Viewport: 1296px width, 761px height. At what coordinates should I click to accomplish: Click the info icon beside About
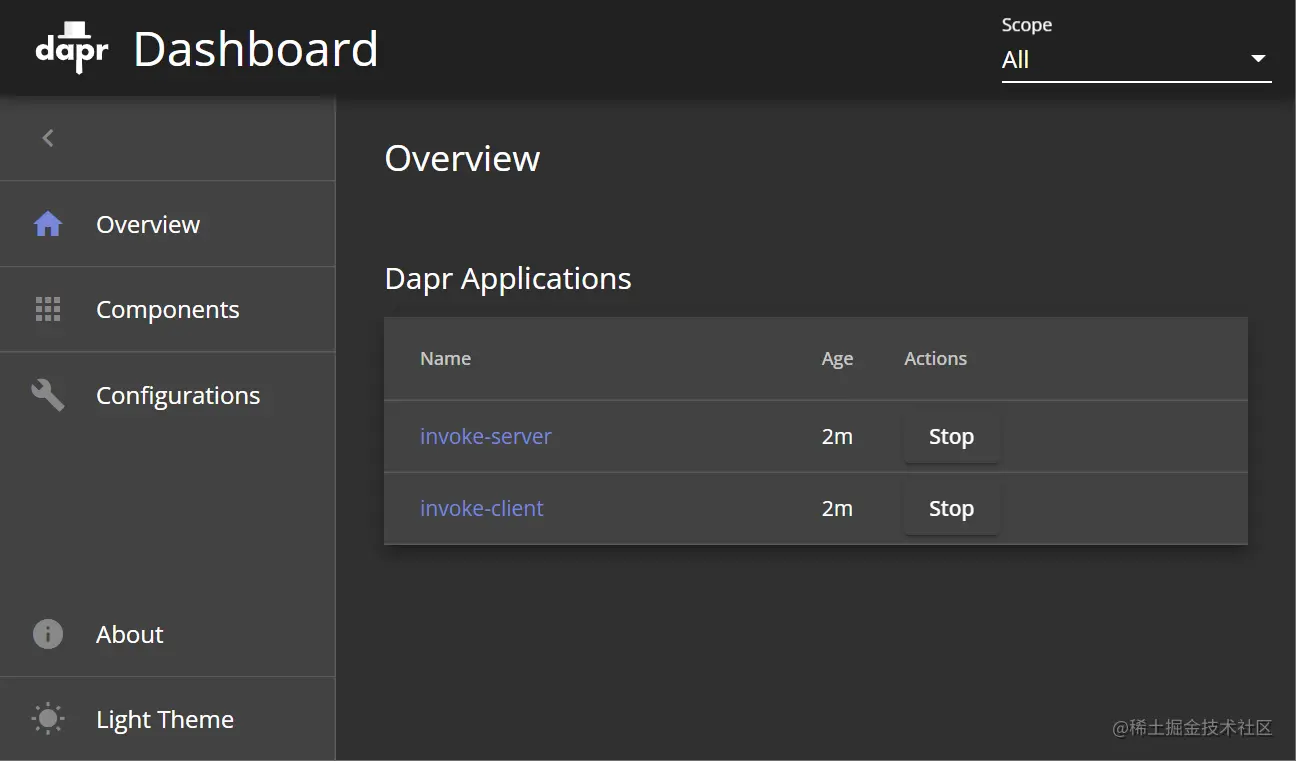point(48,634)
